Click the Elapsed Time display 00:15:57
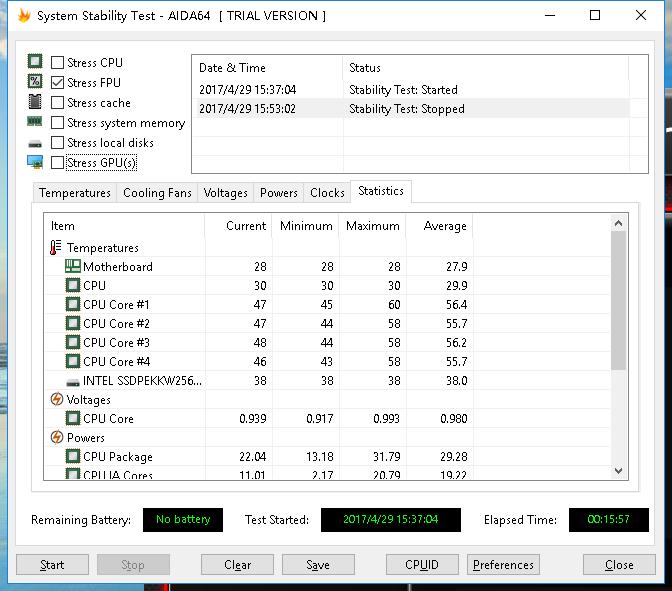672x591 pixels. click(609, 519)
